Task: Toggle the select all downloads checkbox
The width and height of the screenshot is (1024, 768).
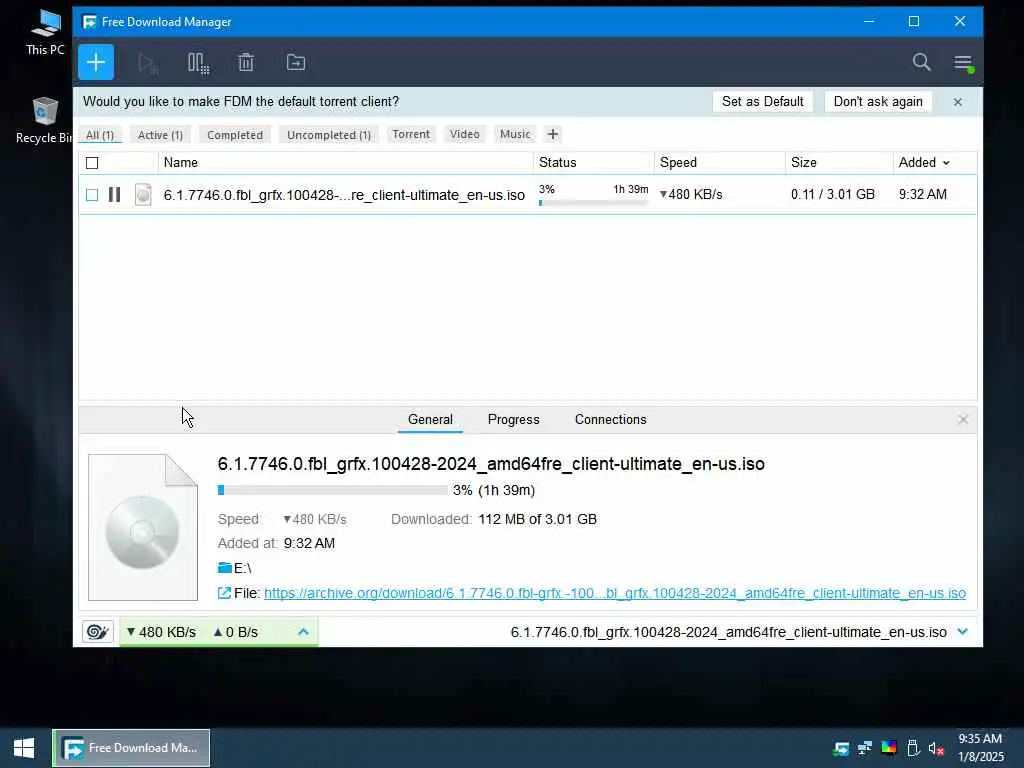Action: (92, 163)
